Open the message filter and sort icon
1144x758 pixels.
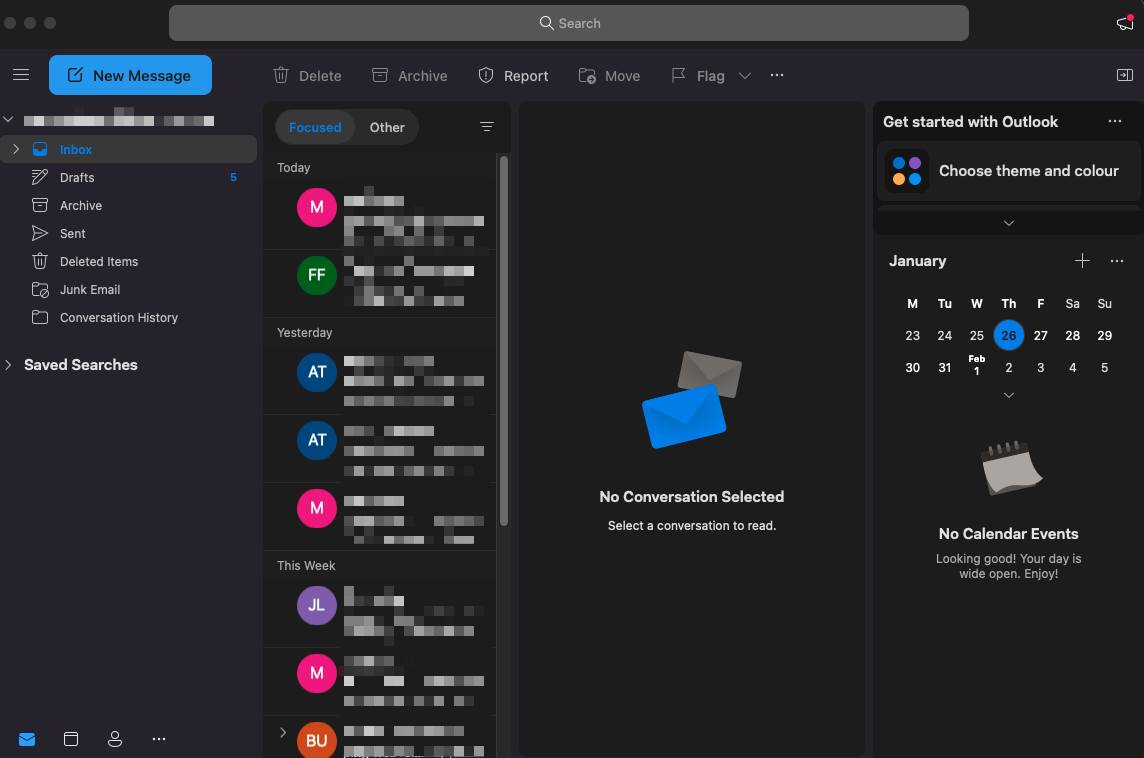(x=487, y=127)
